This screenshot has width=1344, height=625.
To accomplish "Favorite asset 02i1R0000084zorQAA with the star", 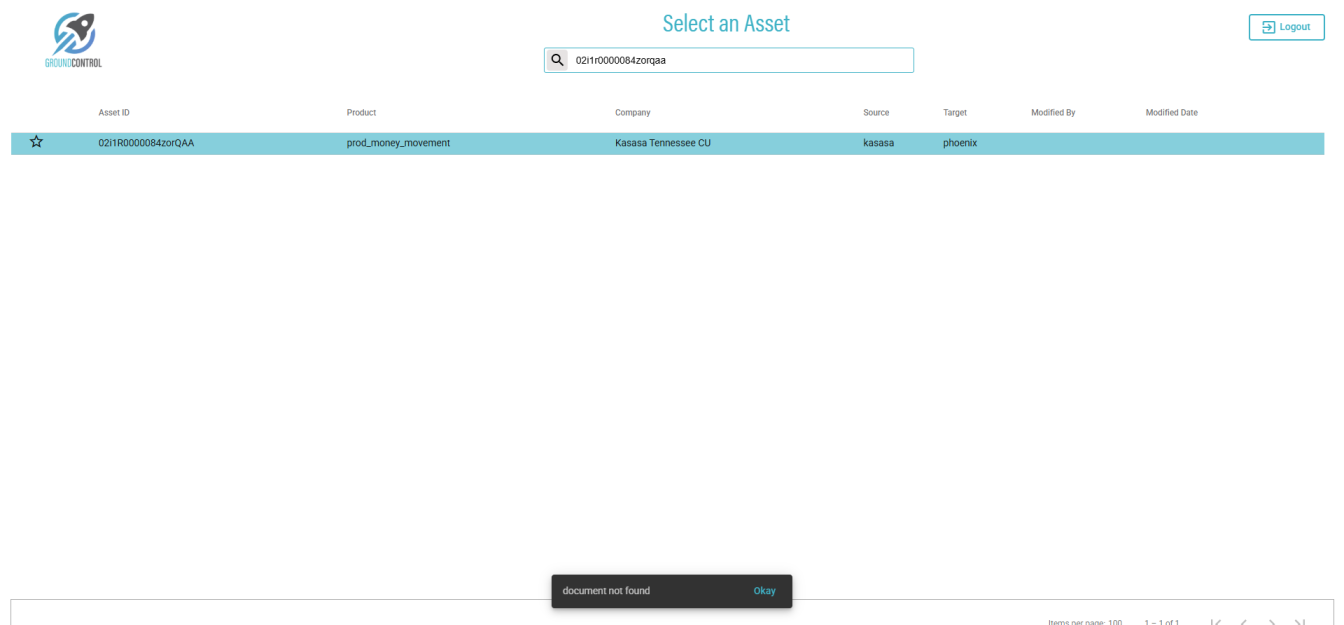I will pyautogui.click(x=36, y=142).
